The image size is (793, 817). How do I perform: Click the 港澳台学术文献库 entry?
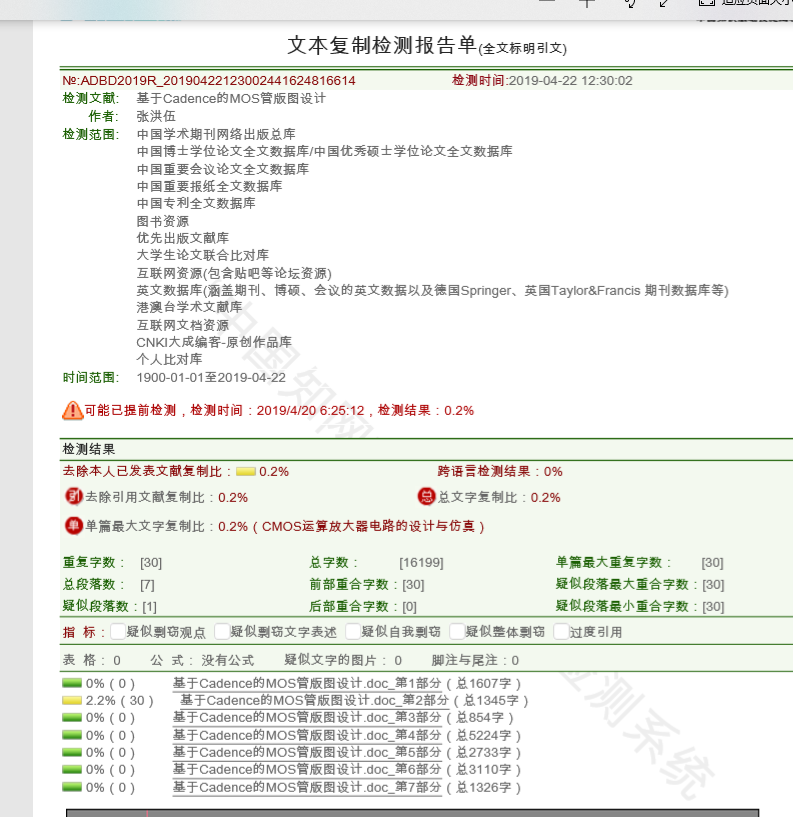pos(189,307)
